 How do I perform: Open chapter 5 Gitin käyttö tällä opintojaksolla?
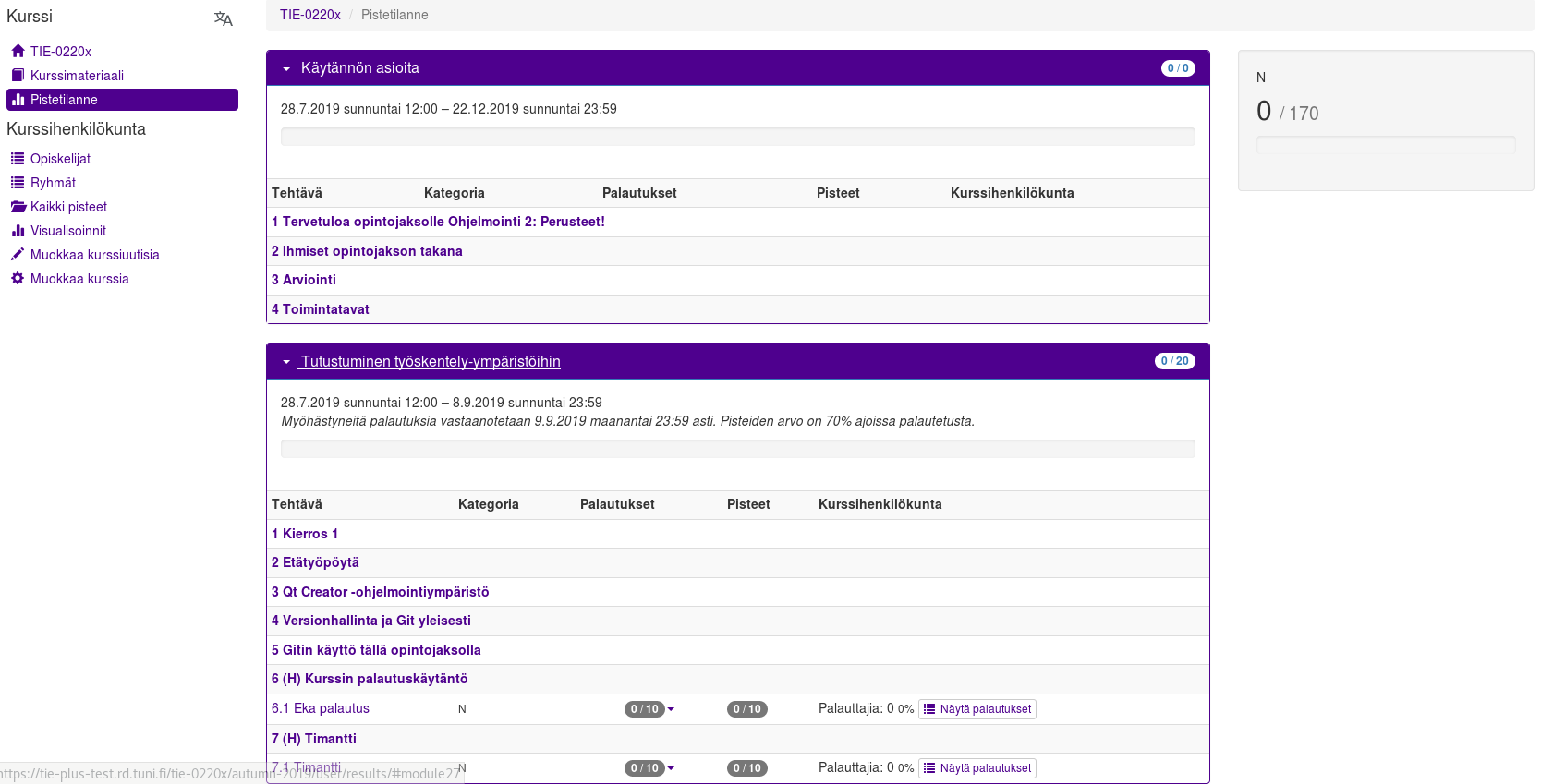(376, 650)
